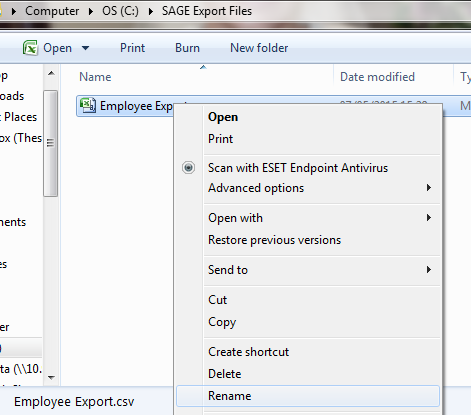The image size is (471, 415).
Task: Expand the Advanced options submenu arrow
Action: [429, 188]
